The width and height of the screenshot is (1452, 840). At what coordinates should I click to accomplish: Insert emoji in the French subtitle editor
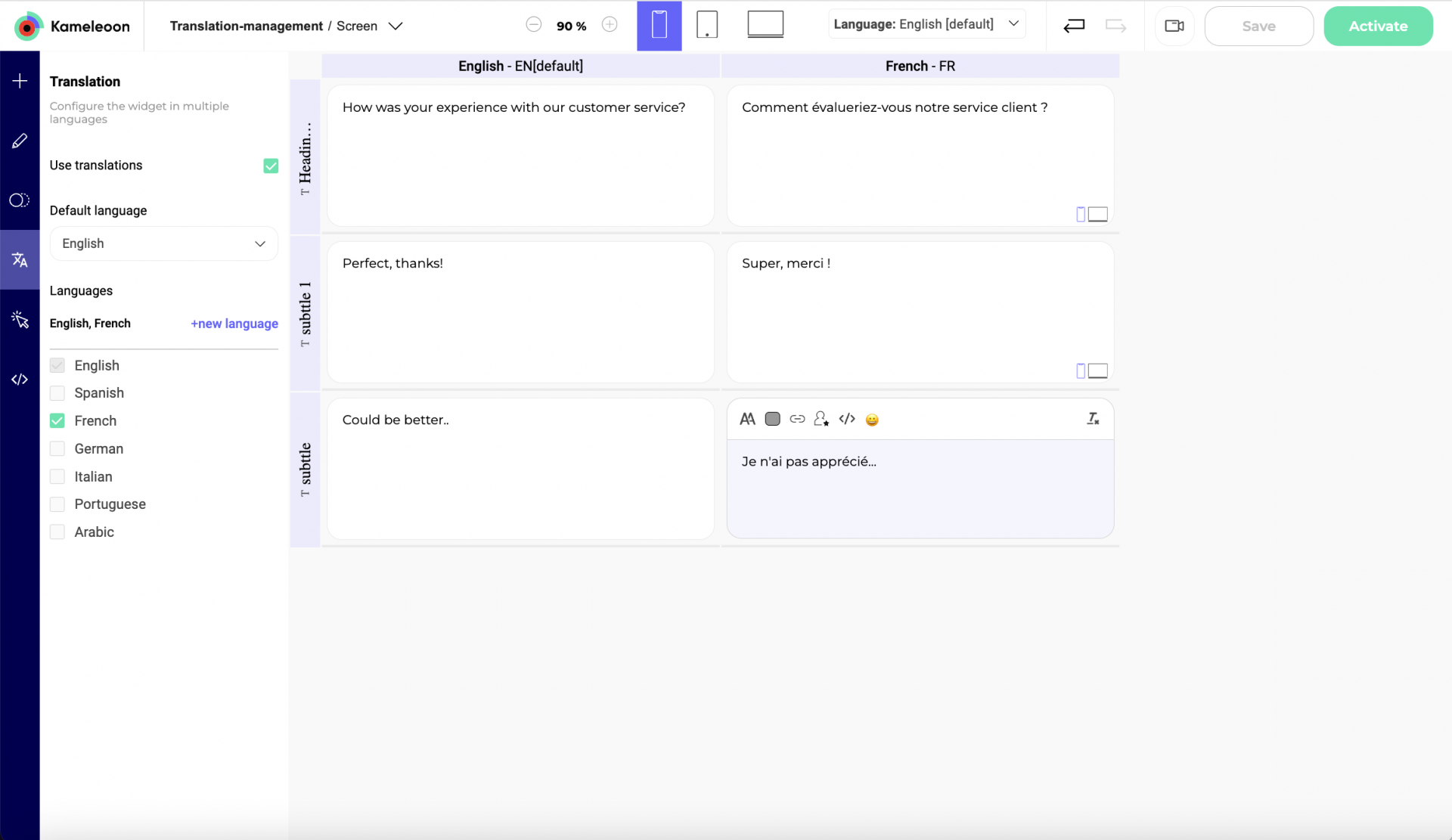tap(872, 420)
